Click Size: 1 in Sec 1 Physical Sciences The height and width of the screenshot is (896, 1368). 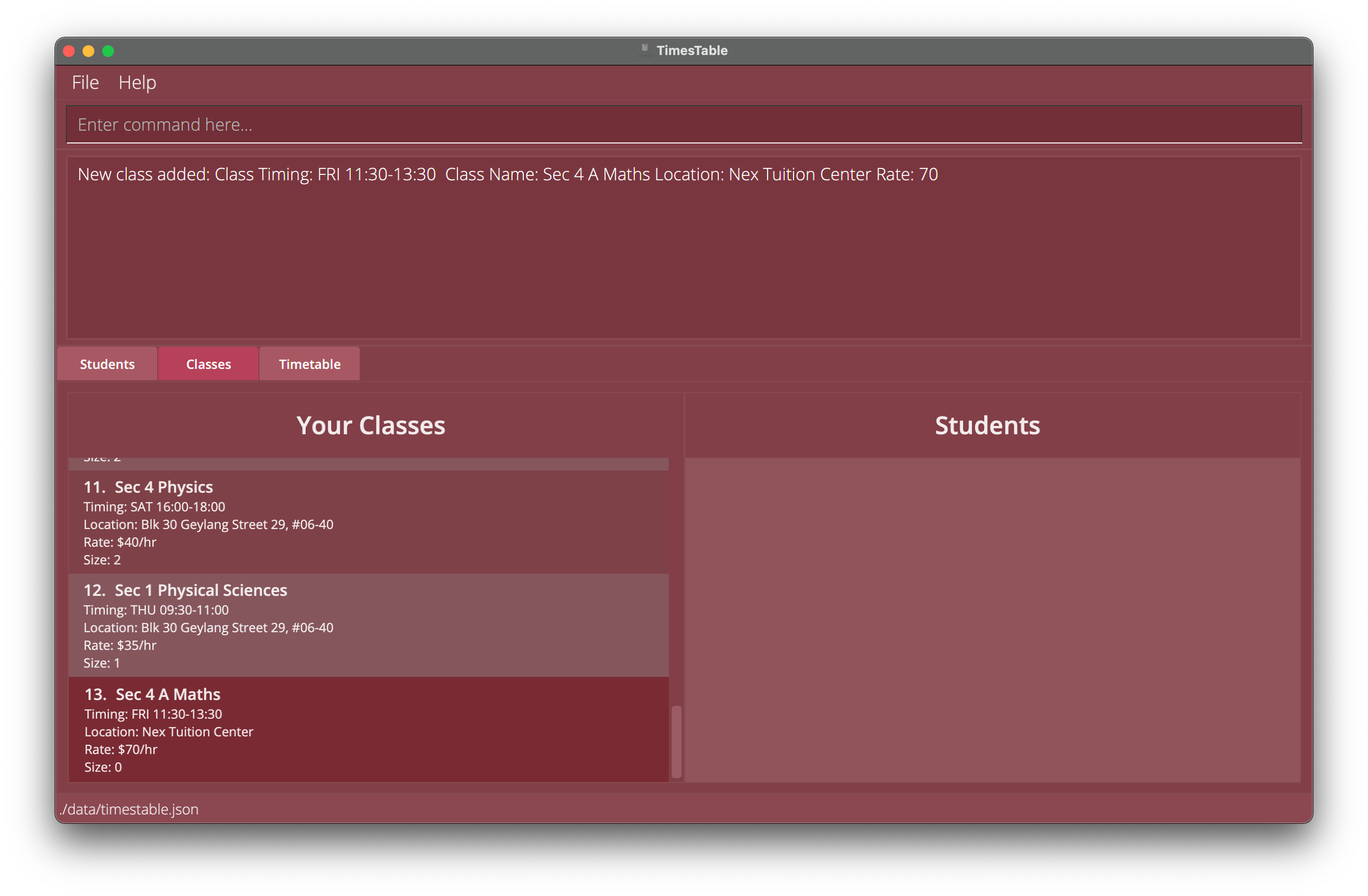click(102, 663)
